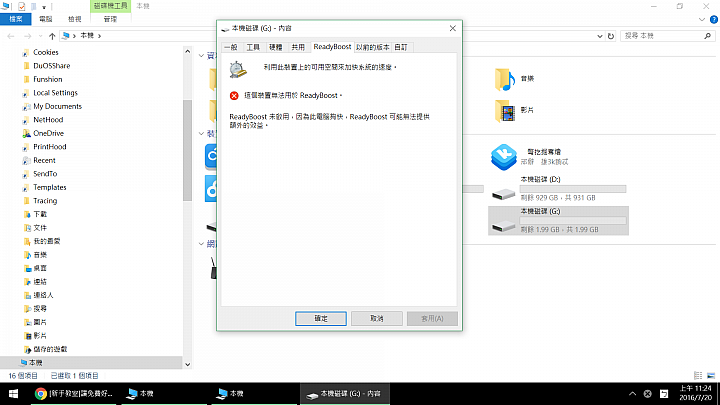The width and height of the screenshot is (720, 405).
Task: Expand address bar history dropdown
Action: coord(600,36)
